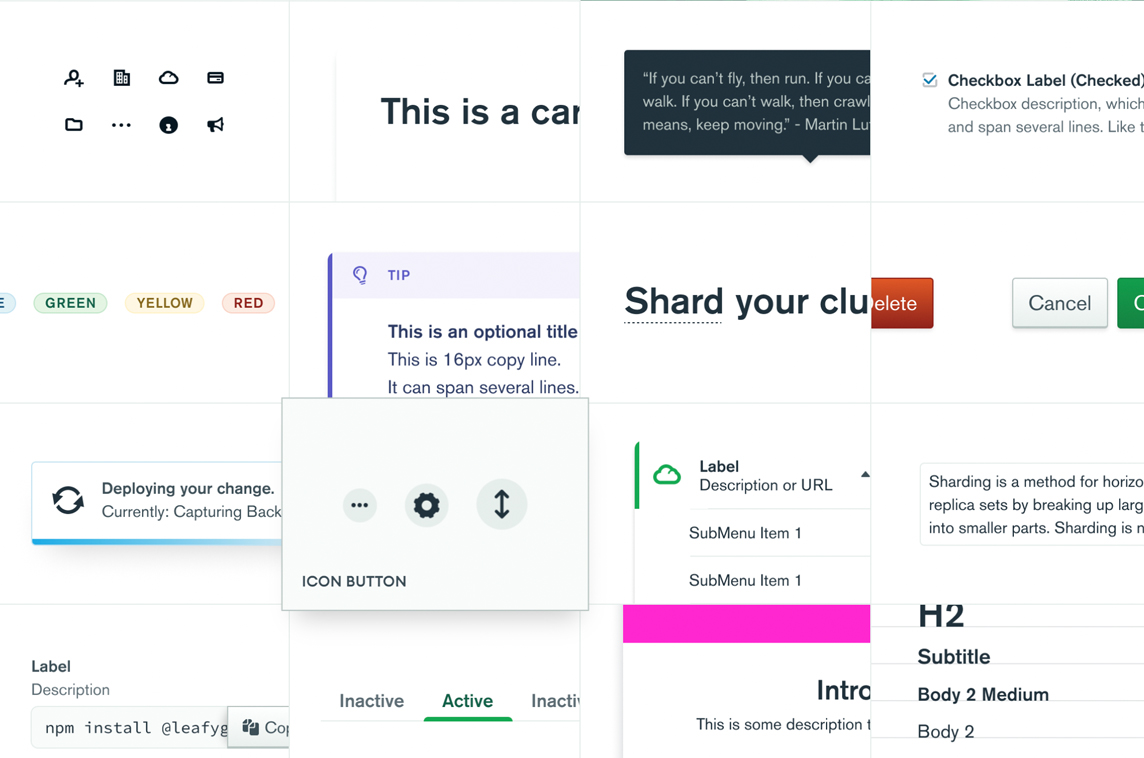Image resolution: width=1144 pixels, height=758 pixels.
Task: Click the Sharding description text area
Action: pyautogui.click(x=1032, y=505)
